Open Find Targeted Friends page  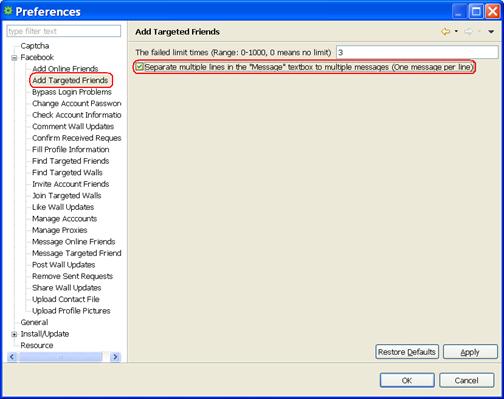[x=71, y=161]
